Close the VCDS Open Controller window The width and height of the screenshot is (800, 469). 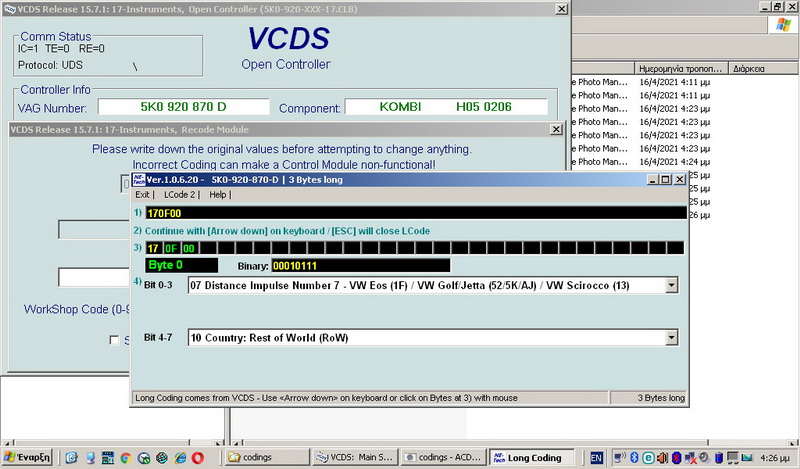561,9
